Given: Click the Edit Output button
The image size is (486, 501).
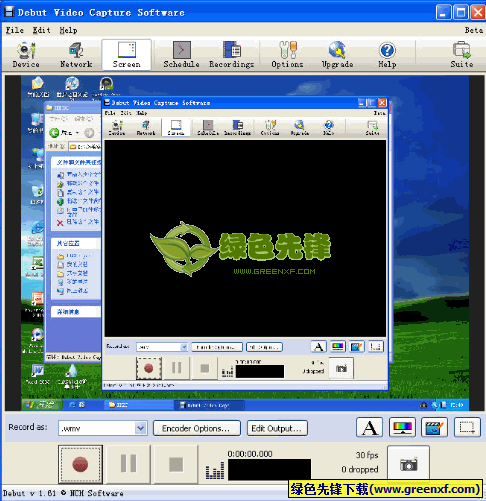Looking at the screenshot, I should tap(277, 428).
